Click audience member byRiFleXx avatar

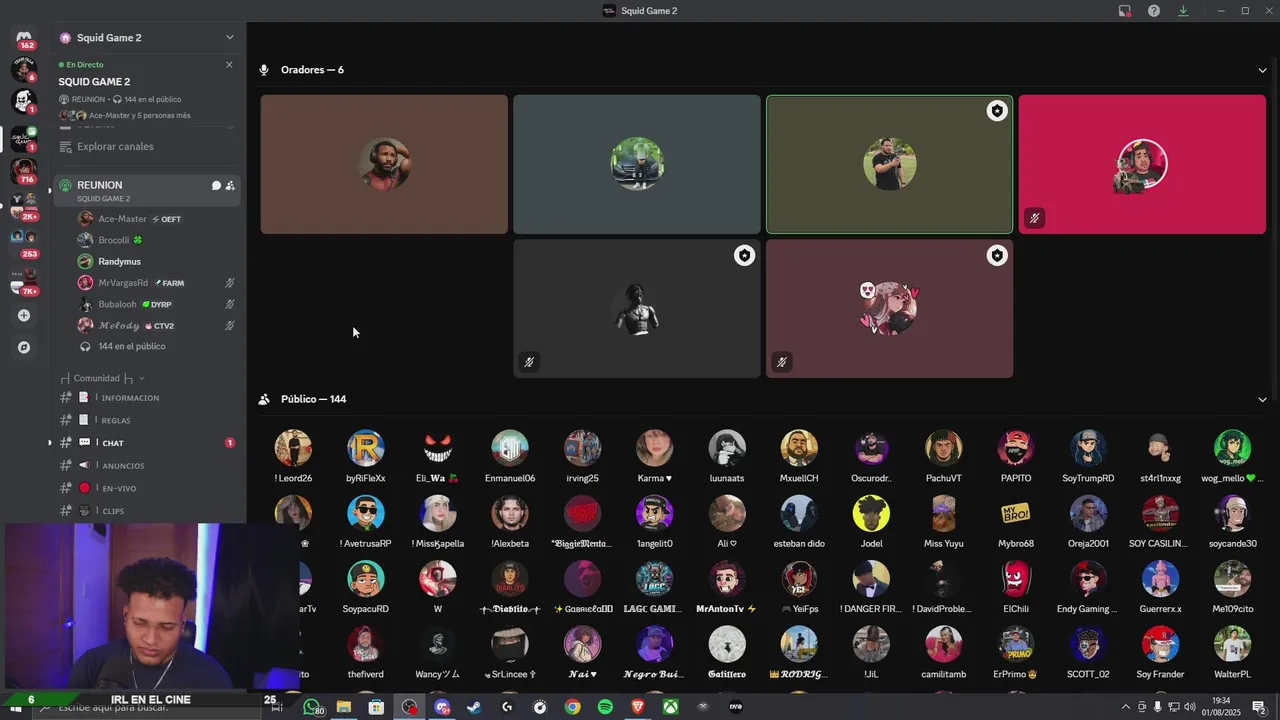(365, 448)
